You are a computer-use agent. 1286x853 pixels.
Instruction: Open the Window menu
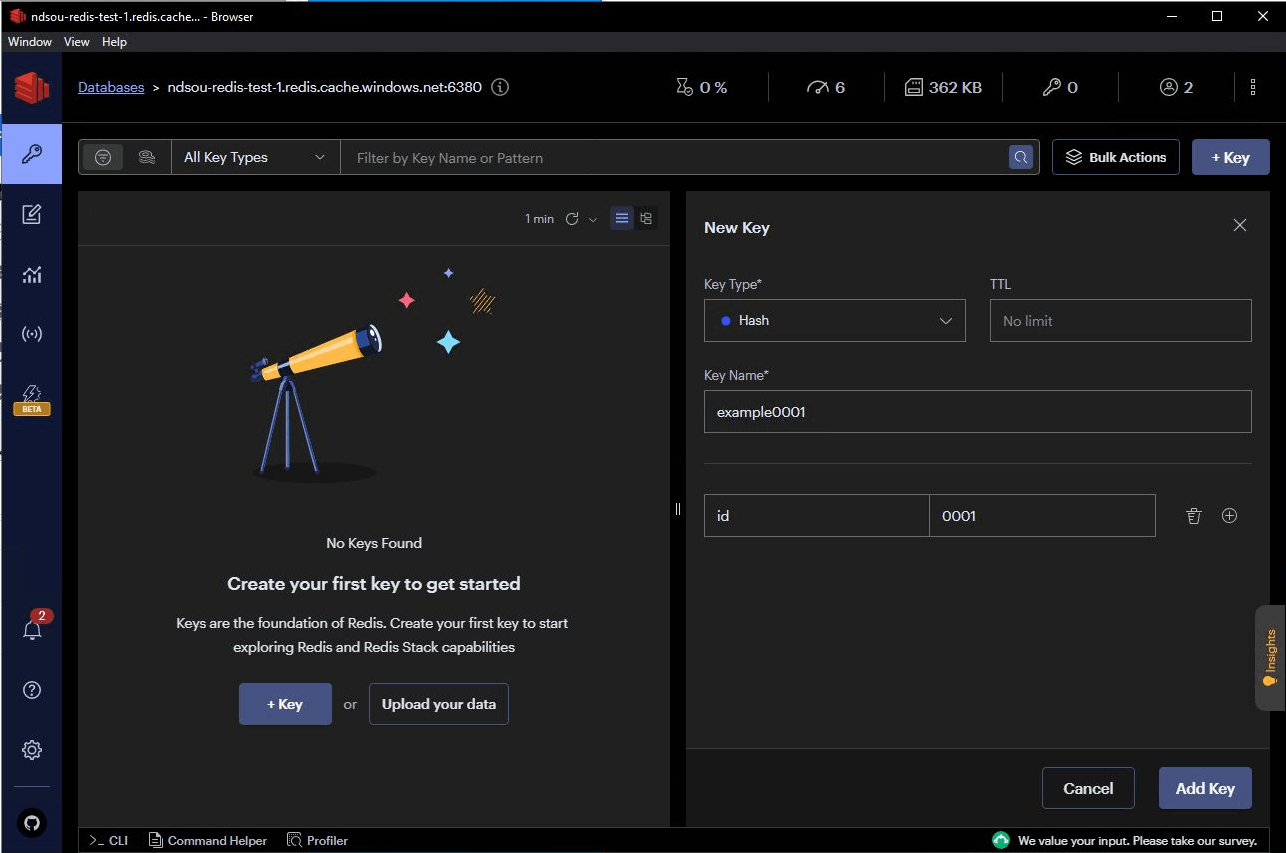30,42
